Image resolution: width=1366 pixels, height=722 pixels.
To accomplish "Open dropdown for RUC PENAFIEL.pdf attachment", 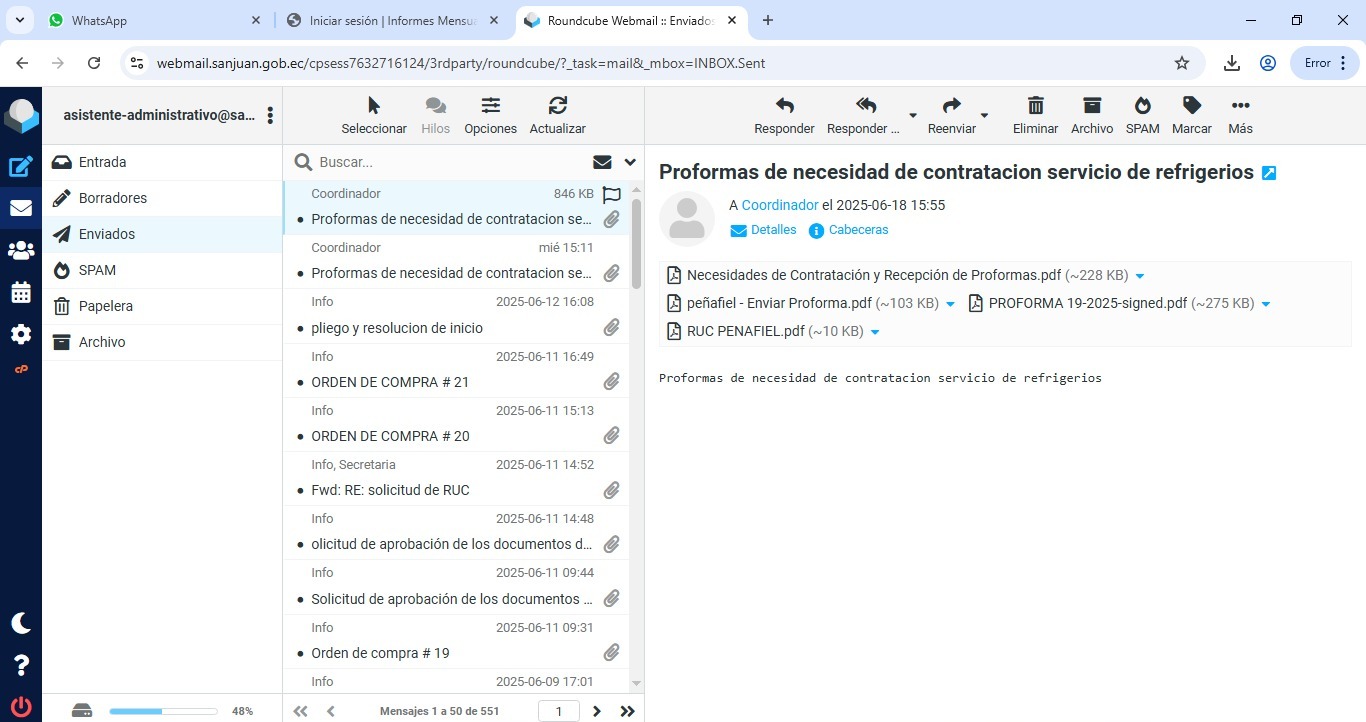I will point(875,332).
